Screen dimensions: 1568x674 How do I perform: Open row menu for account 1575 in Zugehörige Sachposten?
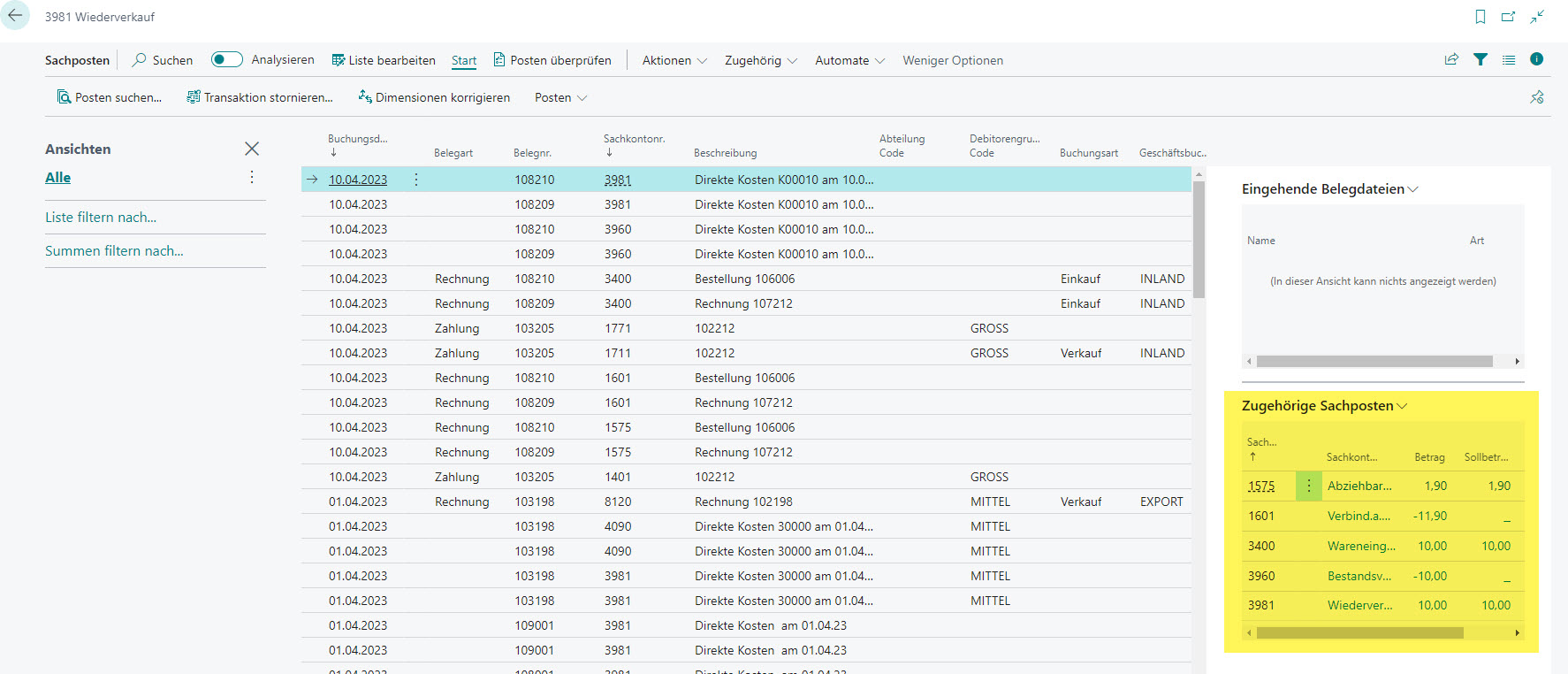(1309, 486)
